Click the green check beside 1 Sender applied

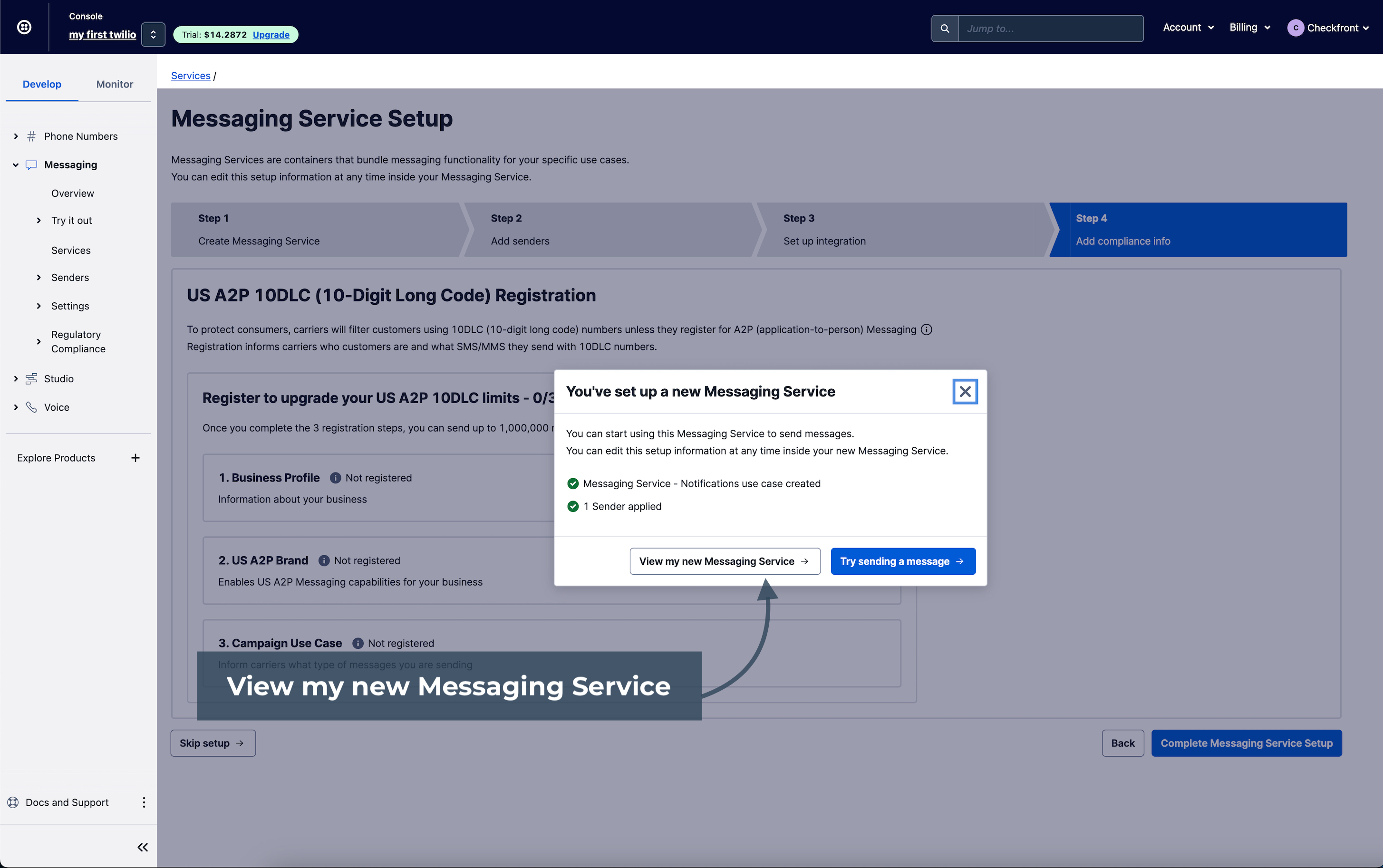[572, 506]
